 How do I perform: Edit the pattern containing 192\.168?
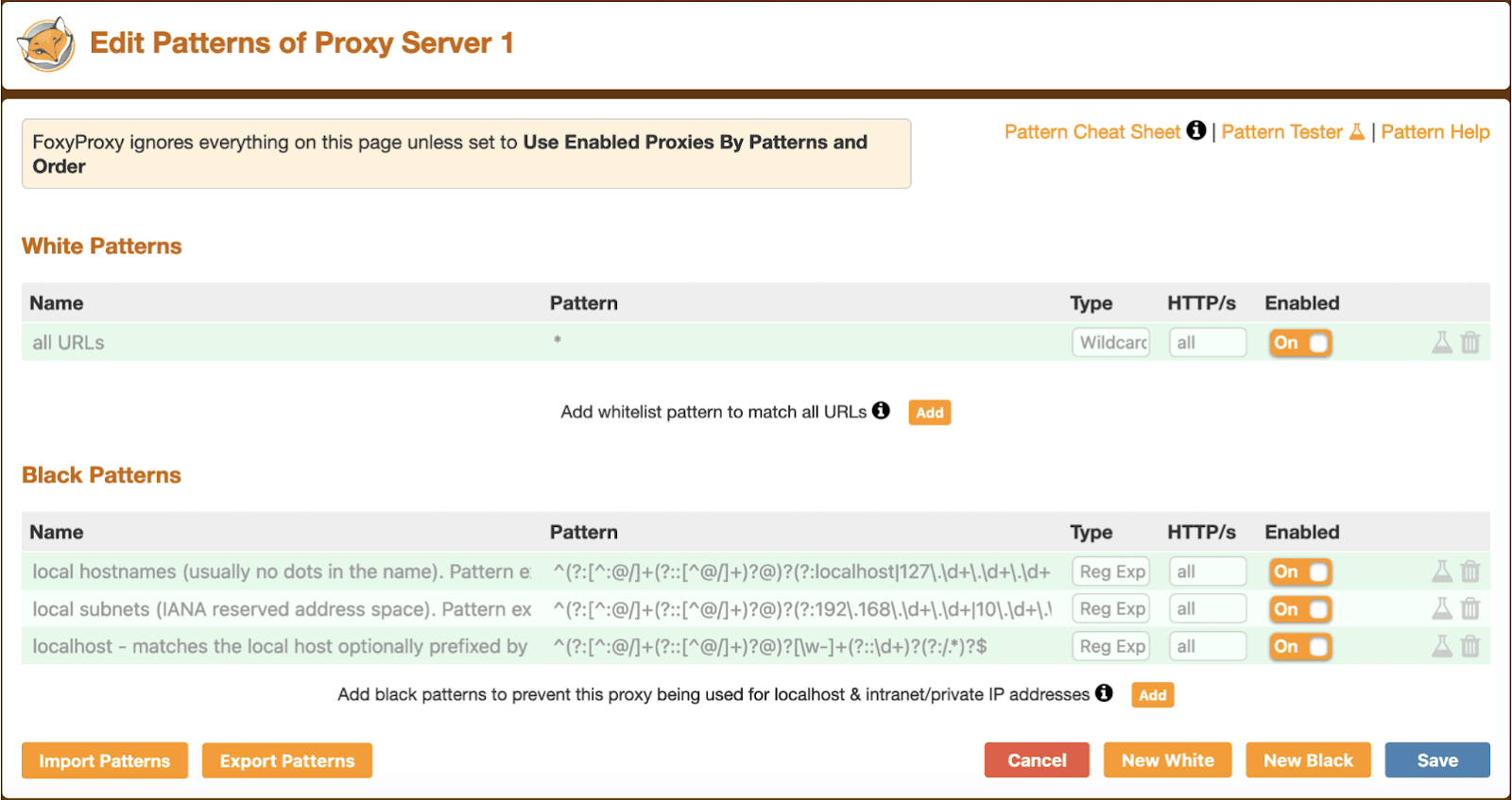click(x=801, y=608)
